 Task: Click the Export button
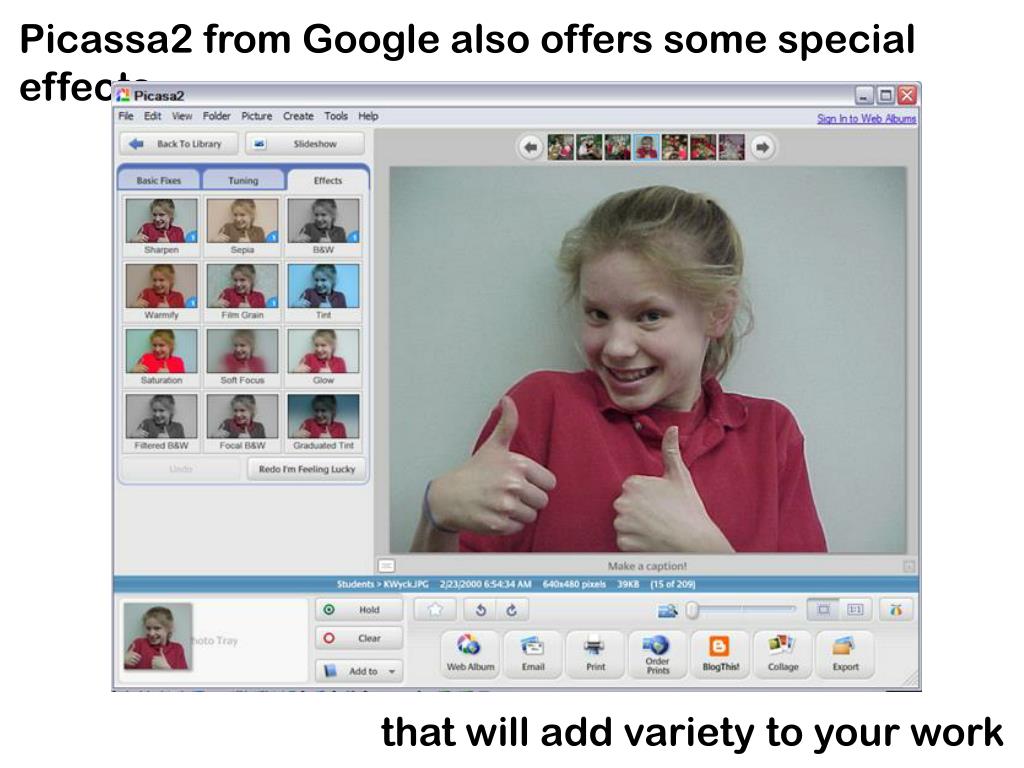click(x=846, y=654)
